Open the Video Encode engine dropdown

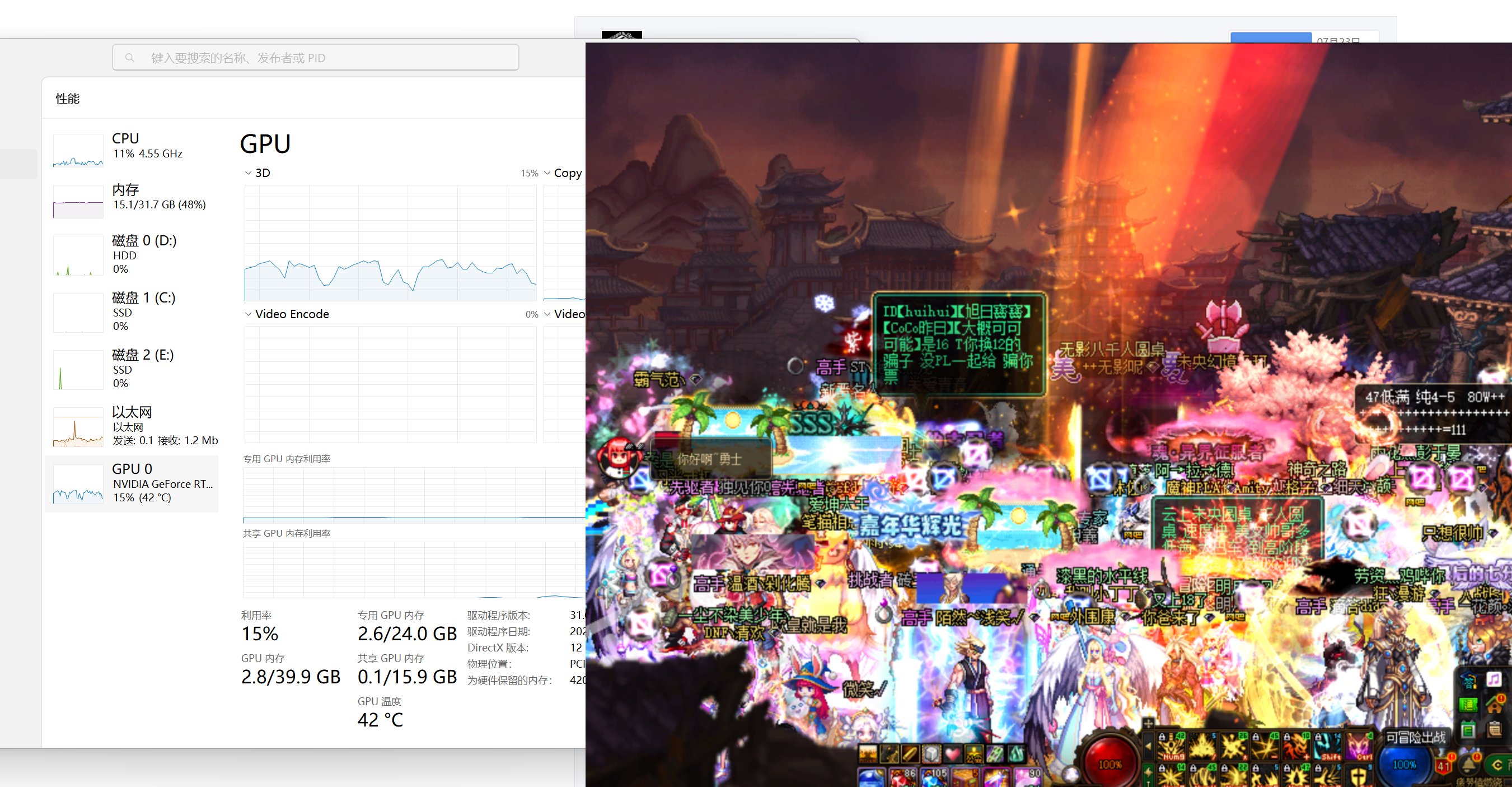click(247, 314)
